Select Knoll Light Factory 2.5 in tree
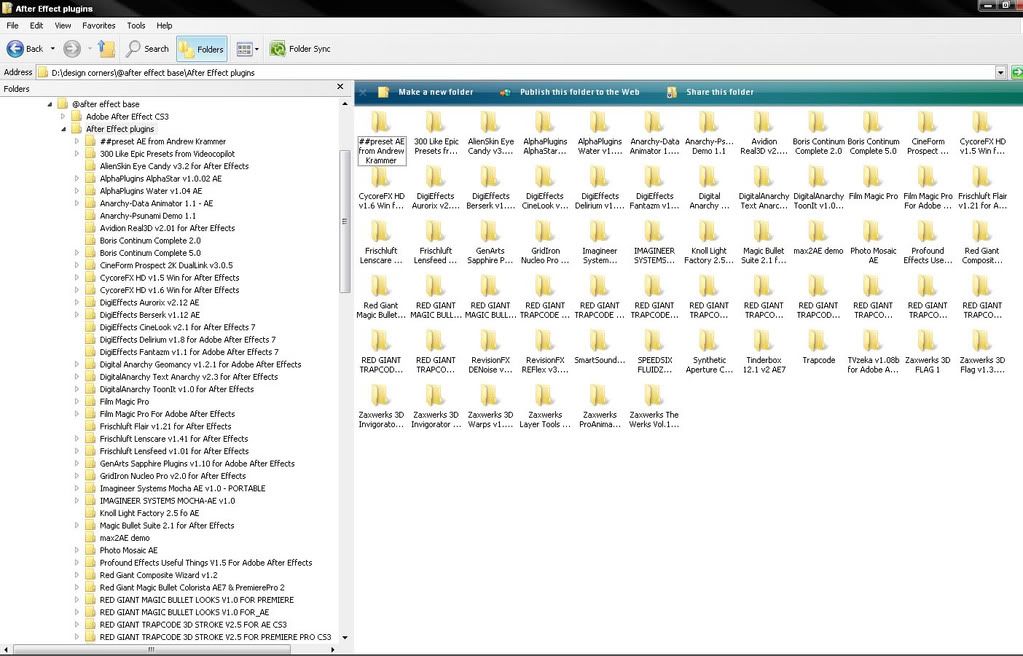1023x656 pixels. [149, 513]
